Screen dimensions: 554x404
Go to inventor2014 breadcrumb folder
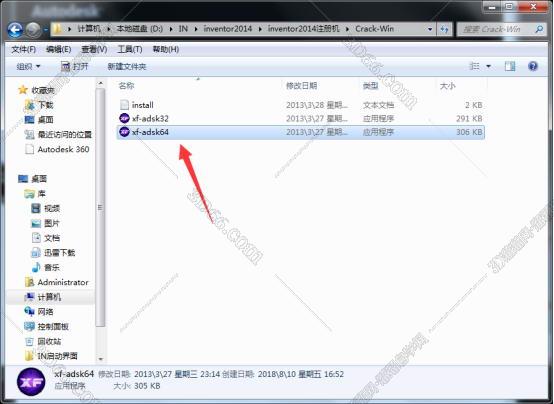pyautogui.click(x=228, y=29)
